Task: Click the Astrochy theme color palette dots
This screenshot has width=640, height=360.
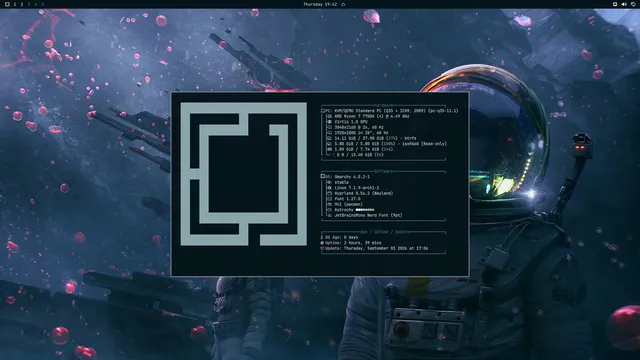Action: click(365, 210)
